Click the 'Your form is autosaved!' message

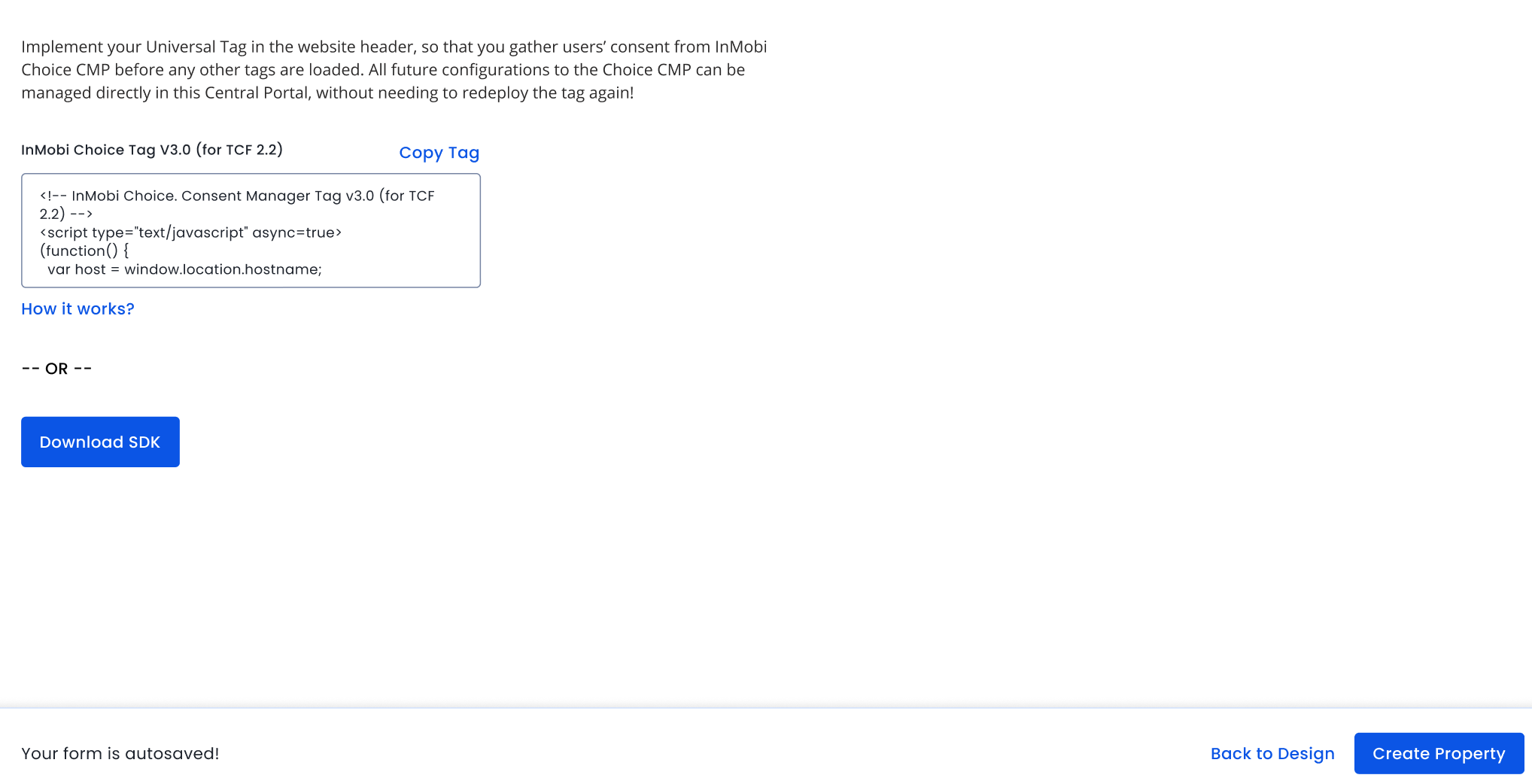pos(120,753)
